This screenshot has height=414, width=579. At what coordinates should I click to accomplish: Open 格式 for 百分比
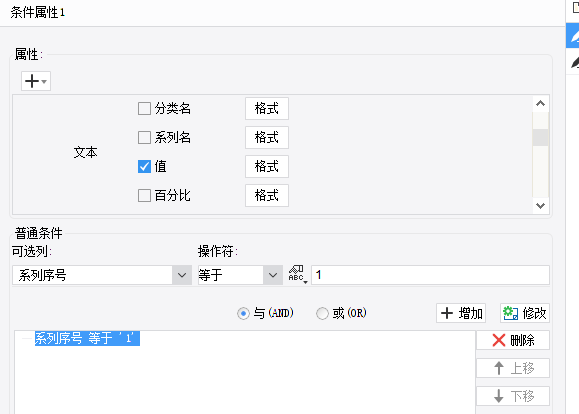pos(267,195)
